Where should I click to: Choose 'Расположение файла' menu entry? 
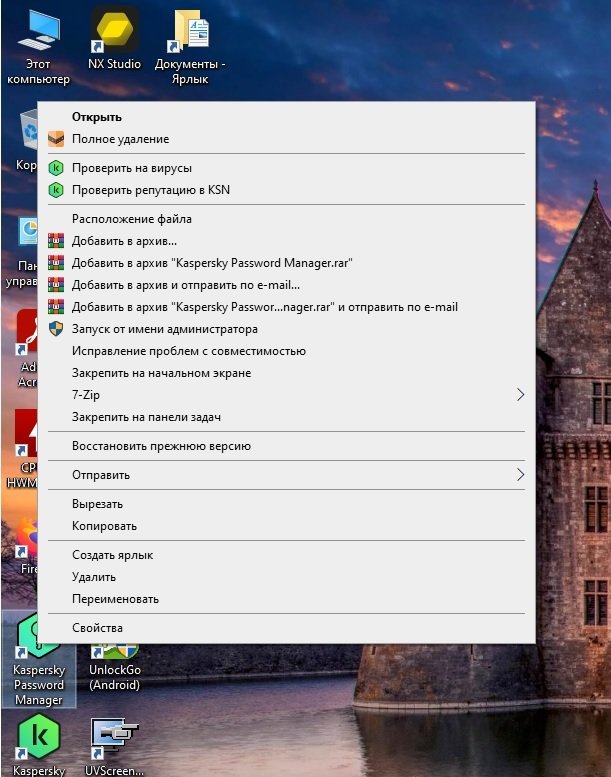(286, 219)
